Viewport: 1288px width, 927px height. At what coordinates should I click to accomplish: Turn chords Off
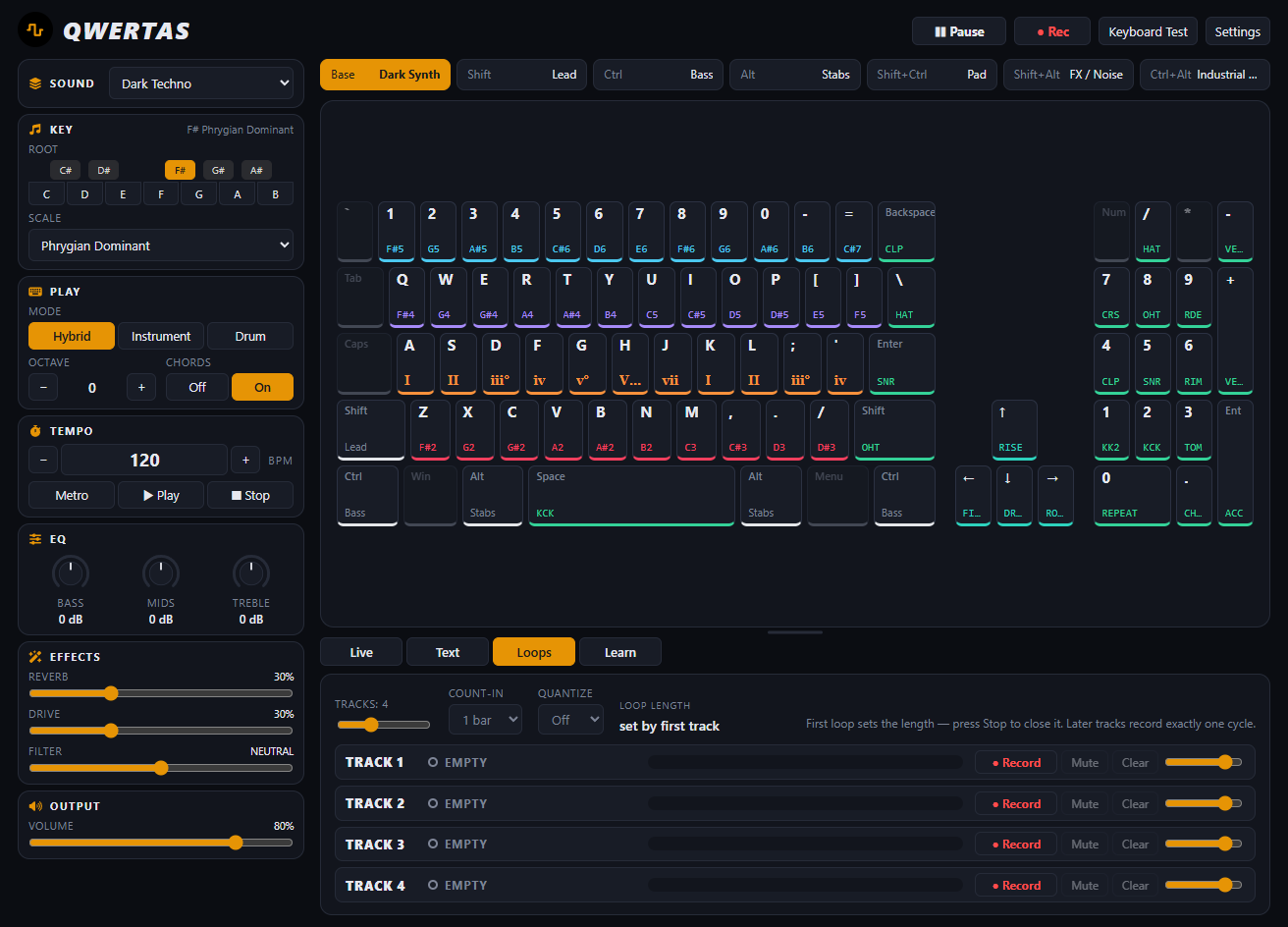pos(197,387)
